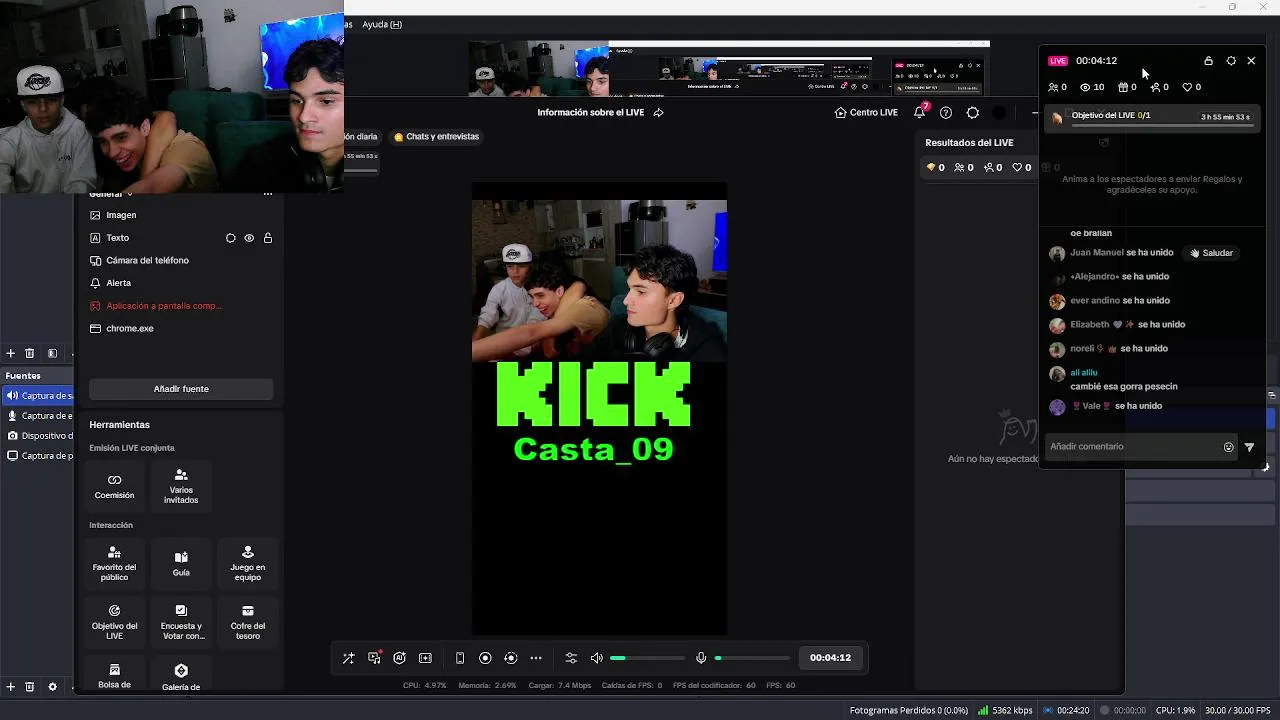Open notifications bell with badge
Image resolution: width=1280 pixels, height=720 pixels.
pos(920,112)
